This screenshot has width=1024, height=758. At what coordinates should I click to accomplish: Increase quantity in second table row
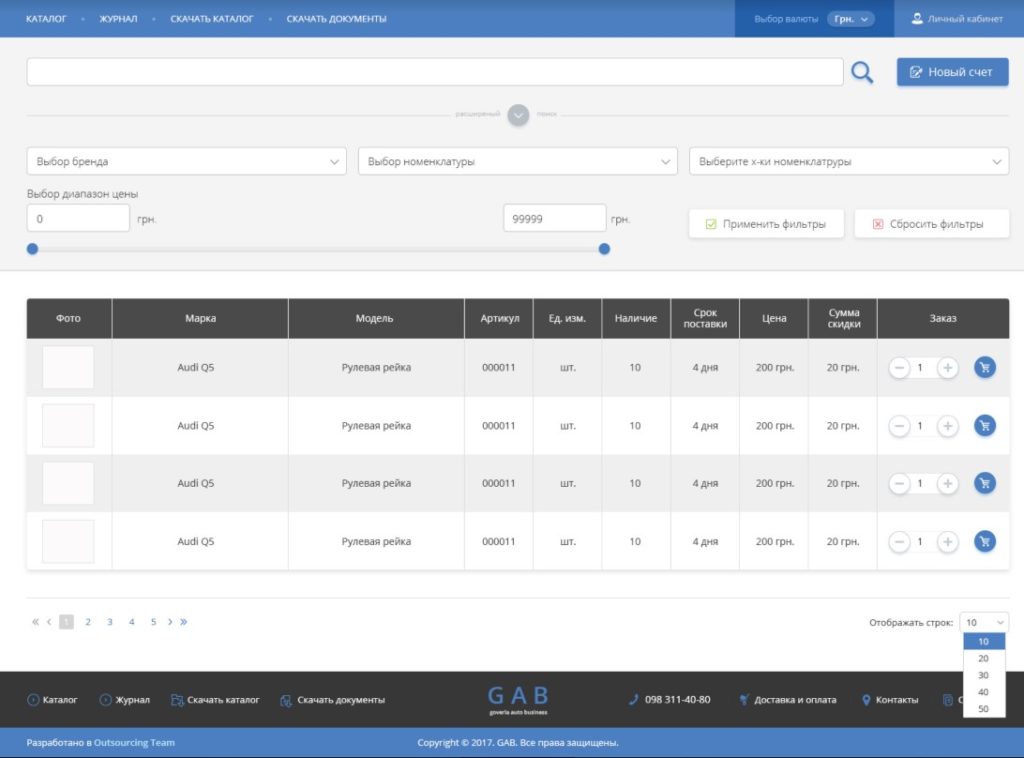(x=948, y=426)
